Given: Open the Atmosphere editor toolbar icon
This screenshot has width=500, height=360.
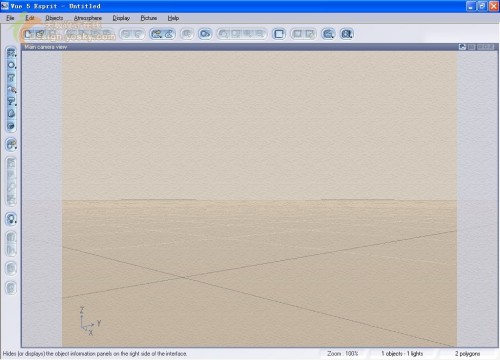Looking at the screenshot, I should pos(169,34).
